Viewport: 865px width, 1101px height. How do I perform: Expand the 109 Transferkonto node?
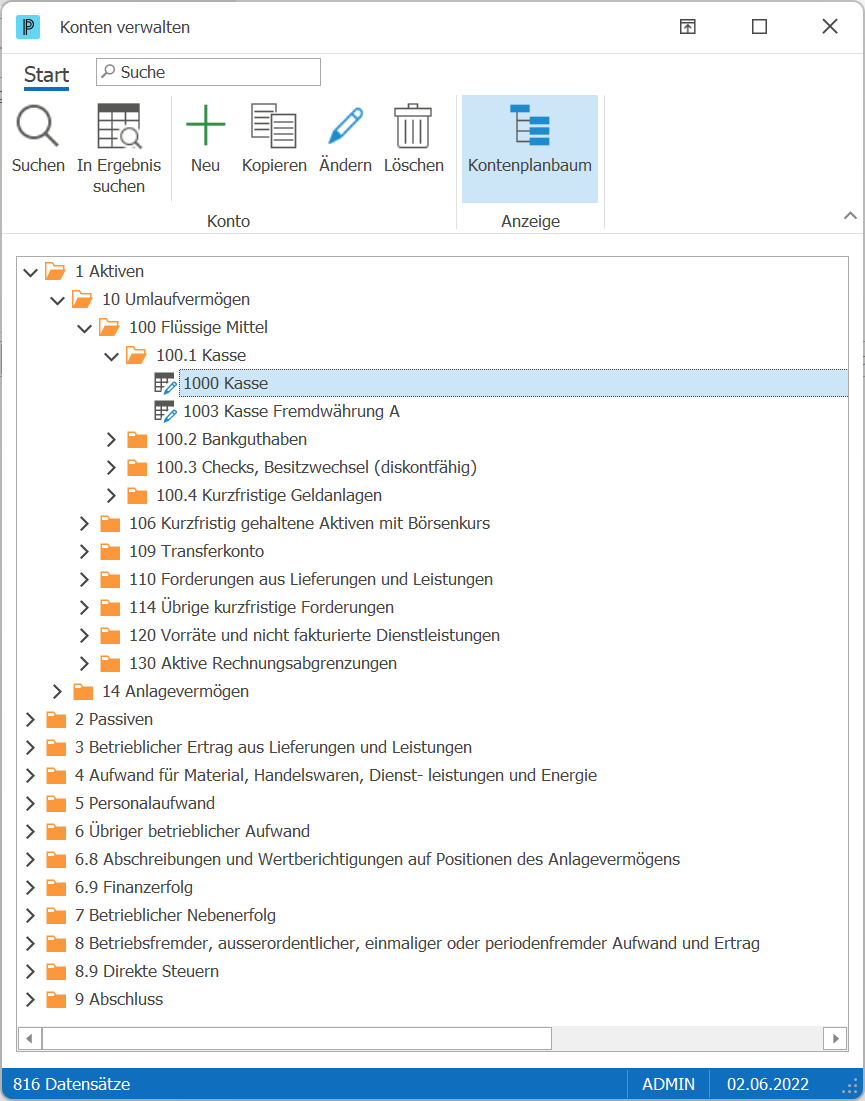click(84, 552)
